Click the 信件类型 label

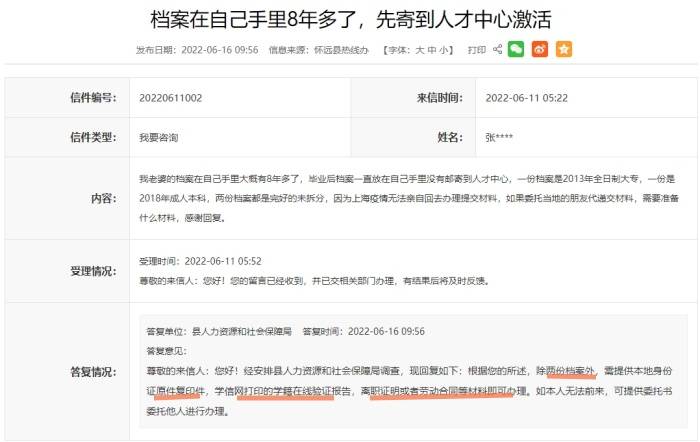pyautogui.click(x=93, y=137)
